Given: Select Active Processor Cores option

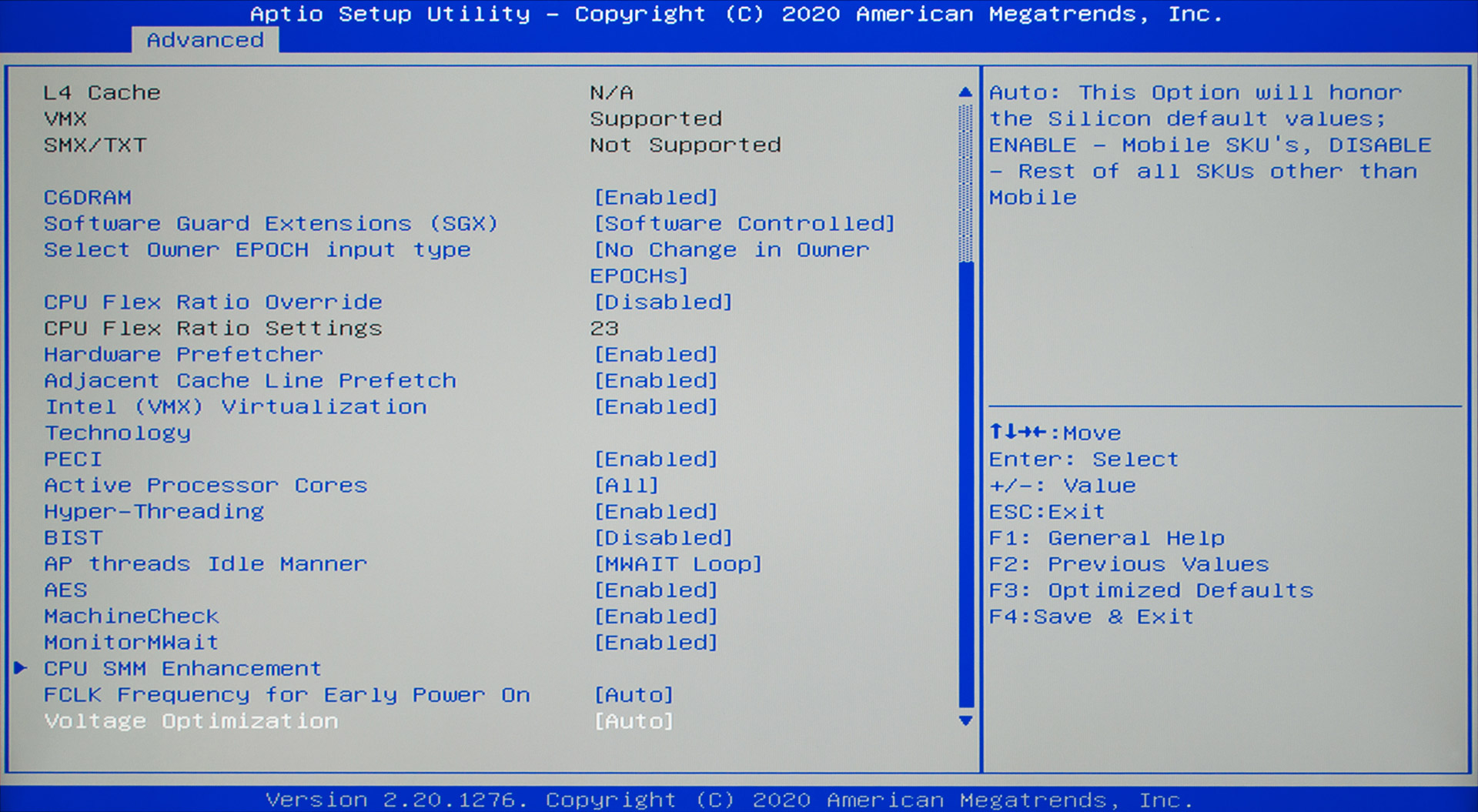Looking at the screenshot, I should coord(206,486).
